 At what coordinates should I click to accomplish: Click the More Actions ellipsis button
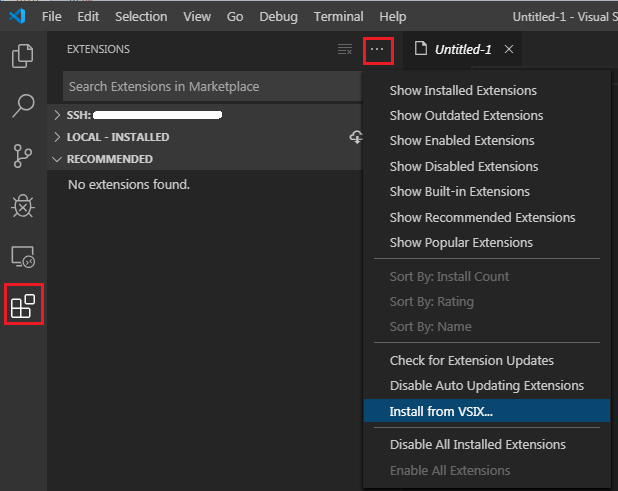377,49
